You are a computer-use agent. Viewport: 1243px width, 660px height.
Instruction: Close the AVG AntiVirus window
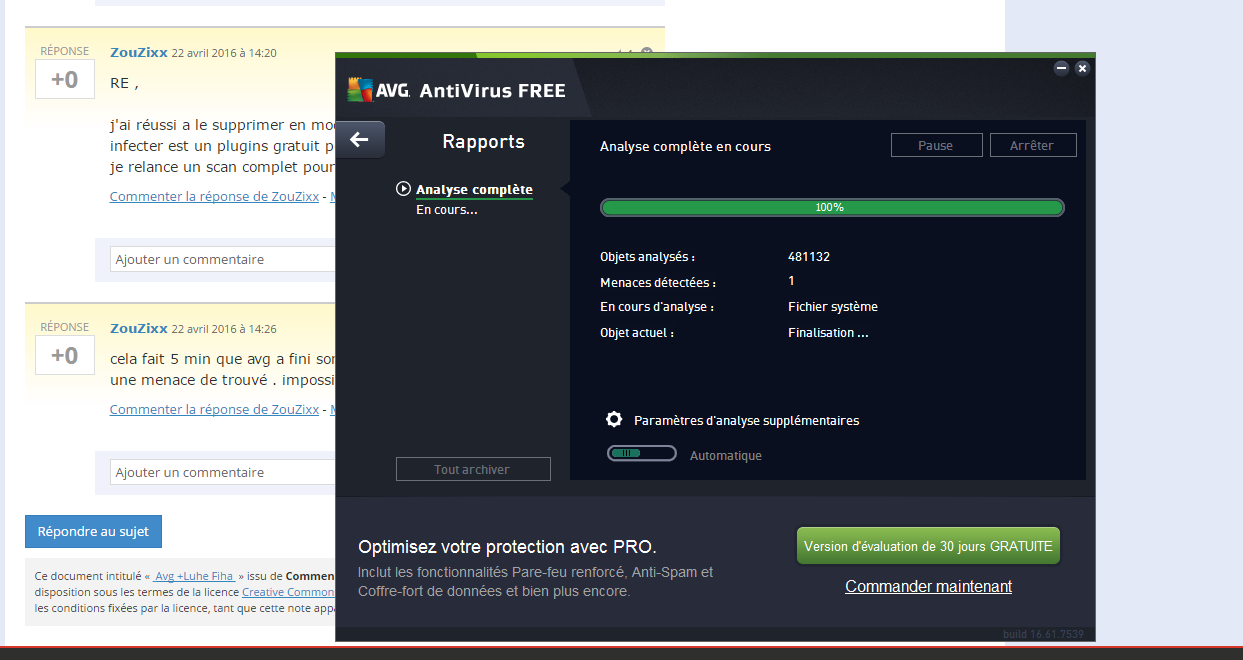(x=1082, y=68)
